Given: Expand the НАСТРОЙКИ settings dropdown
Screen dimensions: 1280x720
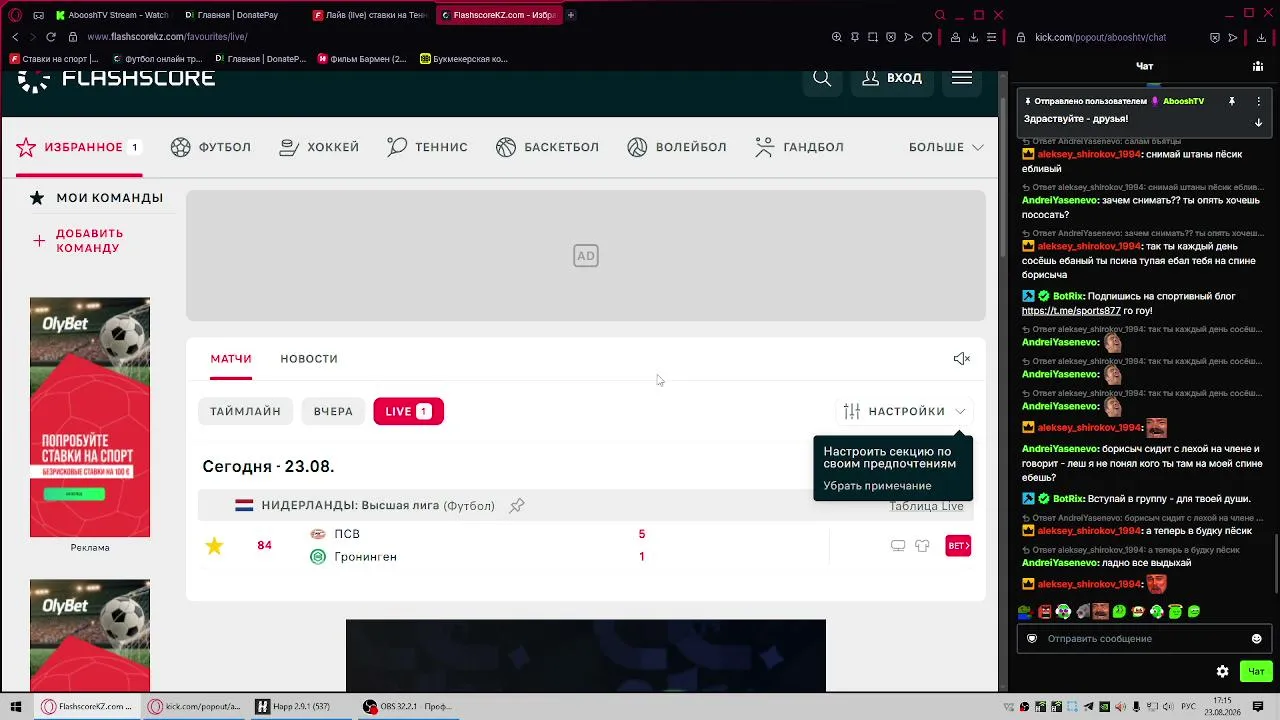Looking at the screenshot, I should click(905, 411).
